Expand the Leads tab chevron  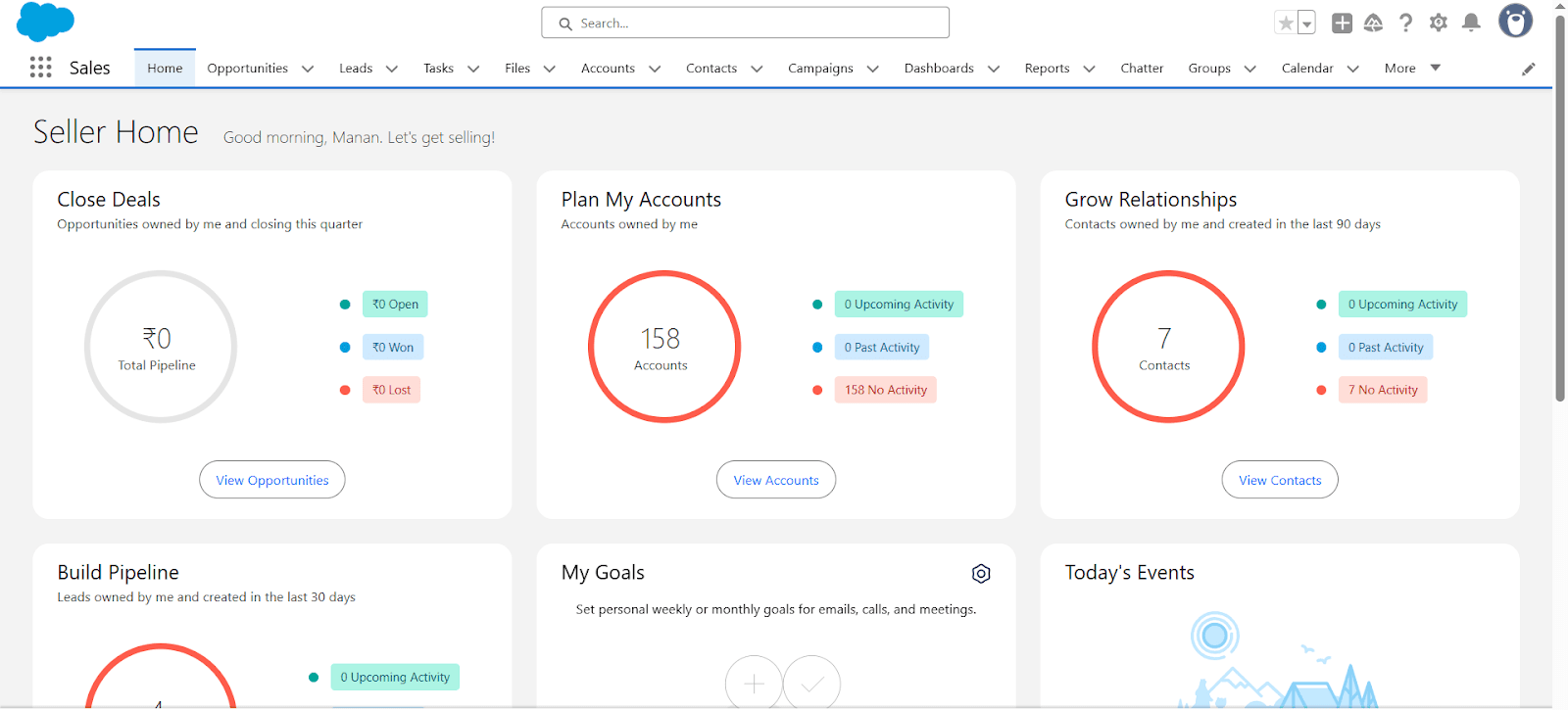point(392,69)
